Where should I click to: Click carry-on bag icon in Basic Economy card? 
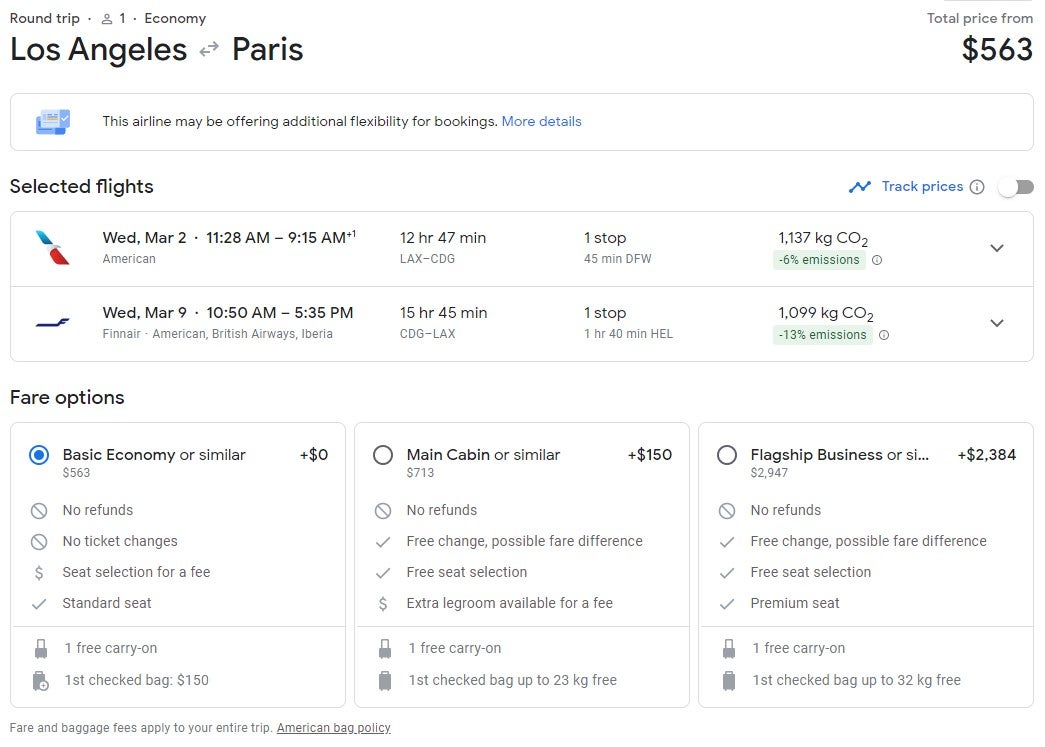(x=41, y=648)
